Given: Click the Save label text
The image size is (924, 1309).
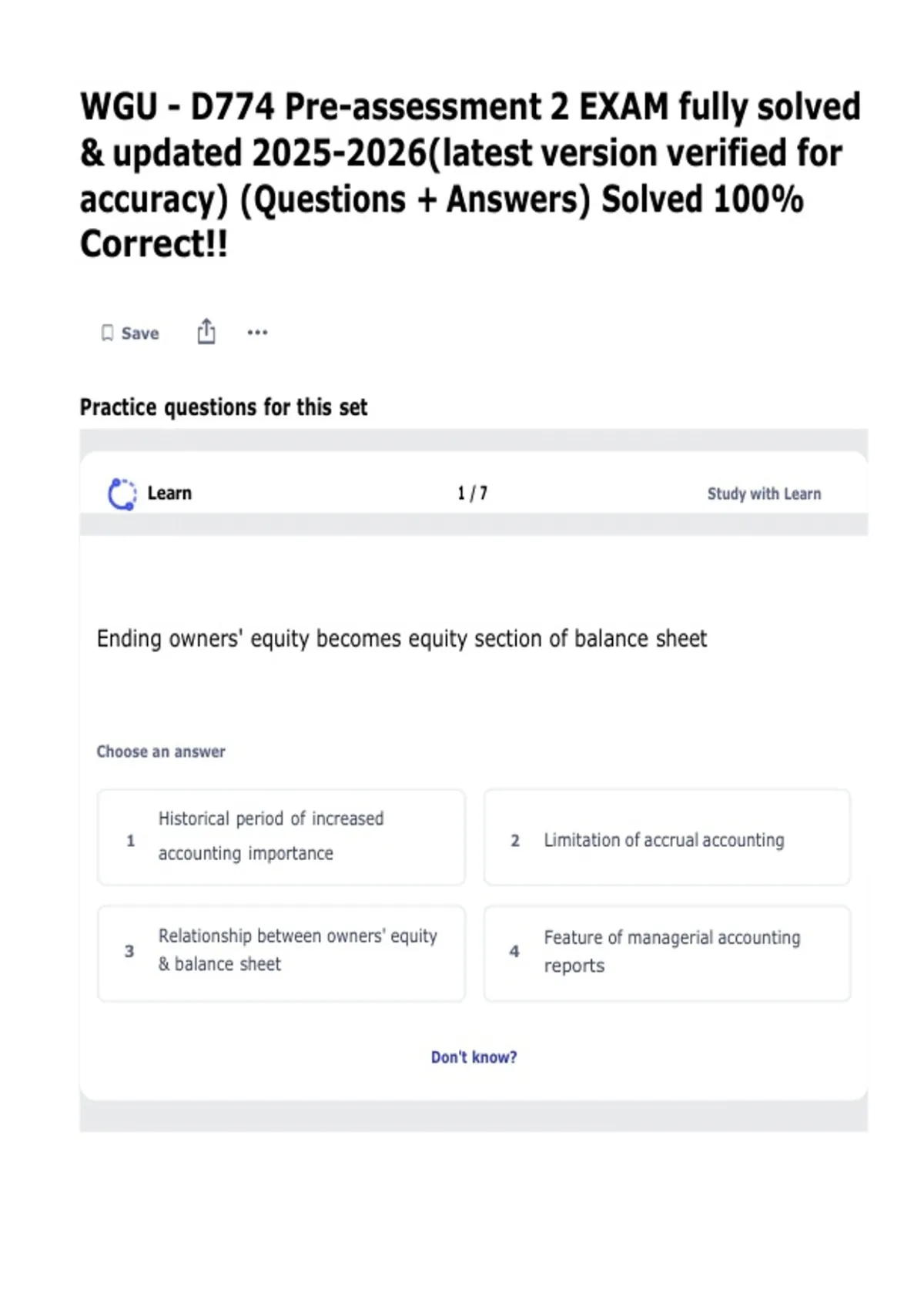Looking at the screenshot, I should pyautogui.click(x=140, y=333).
